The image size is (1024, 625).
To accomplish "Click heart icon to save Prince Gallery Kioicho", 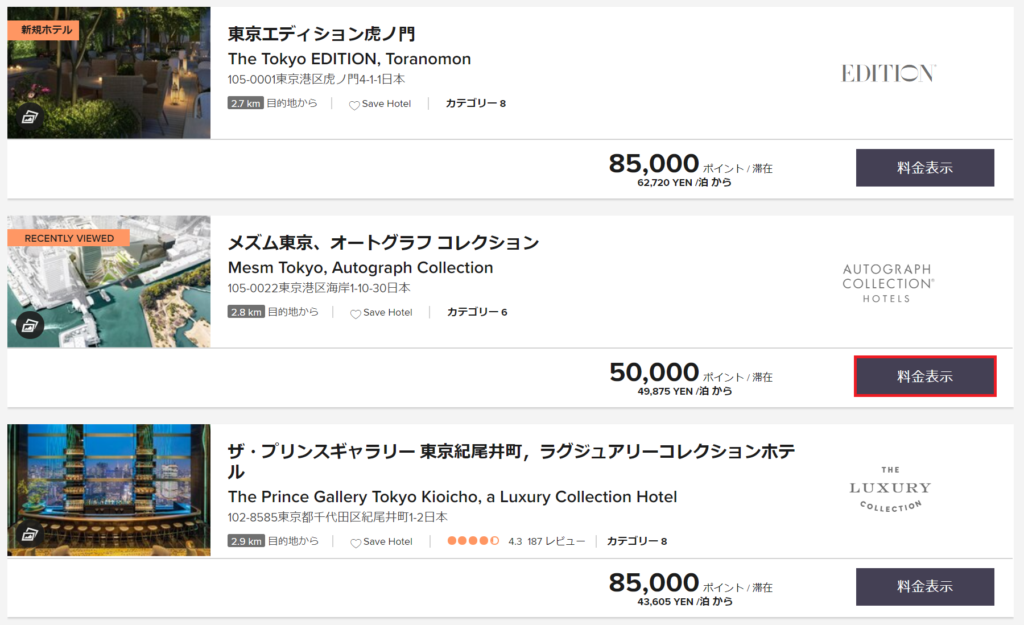I will 355,542.
